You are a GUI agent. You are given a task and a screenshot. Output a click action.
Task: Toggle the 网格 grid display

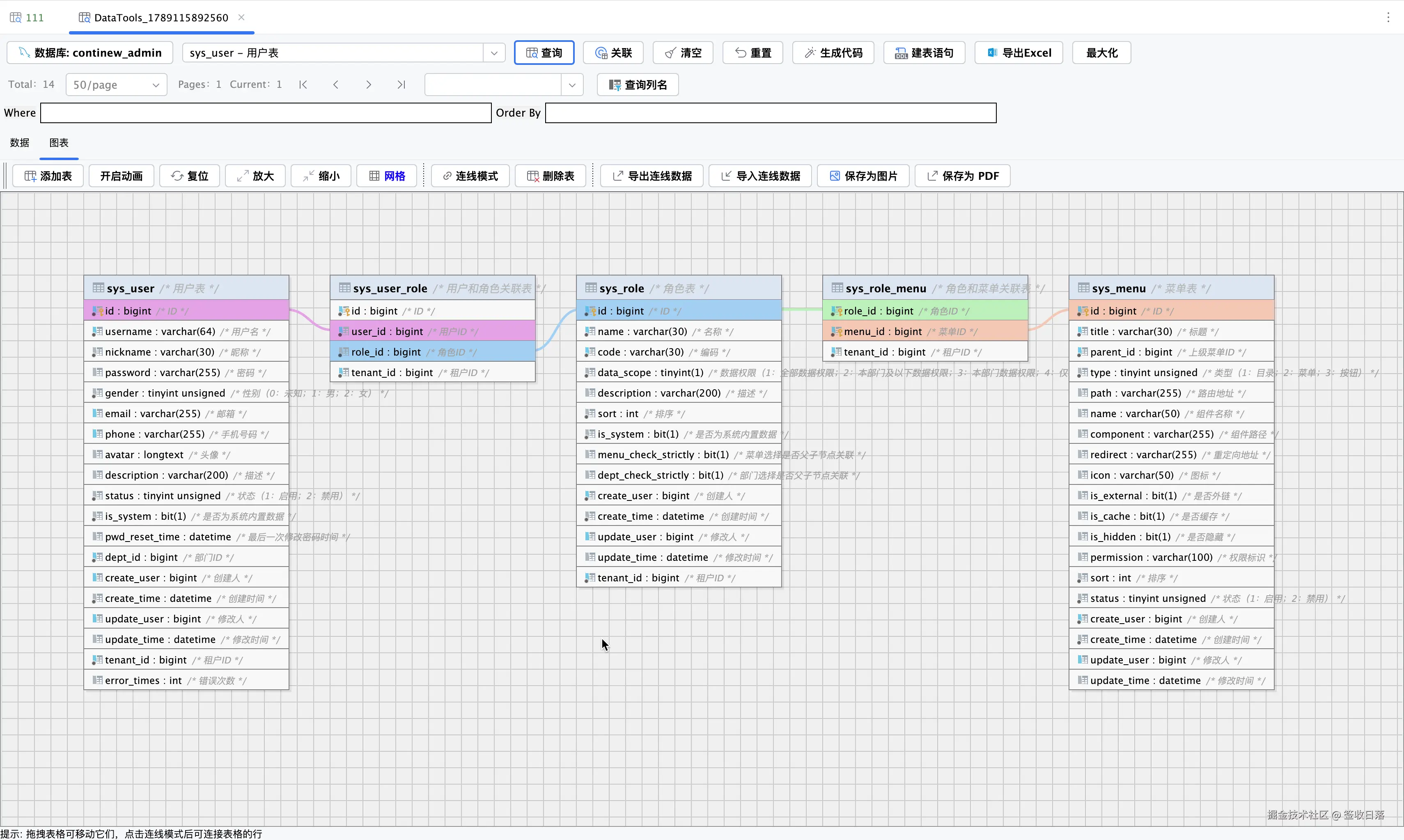pos(387,176)
